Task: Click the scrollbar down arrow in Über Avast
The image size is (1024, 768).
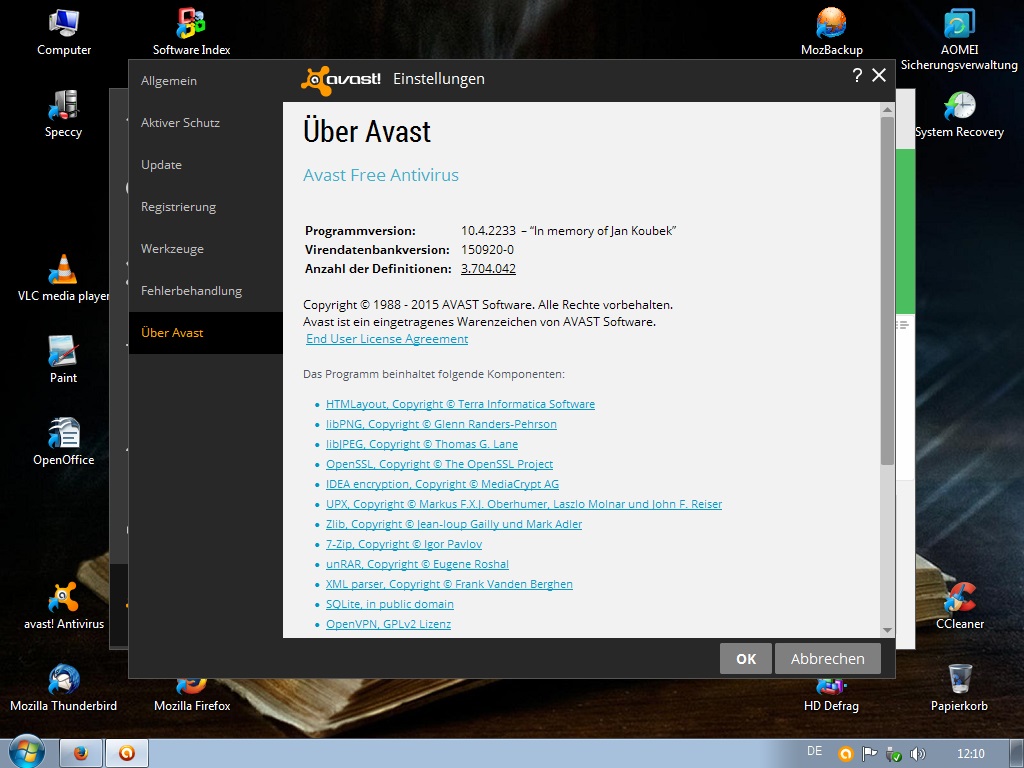Action: [x=887, y=630]
